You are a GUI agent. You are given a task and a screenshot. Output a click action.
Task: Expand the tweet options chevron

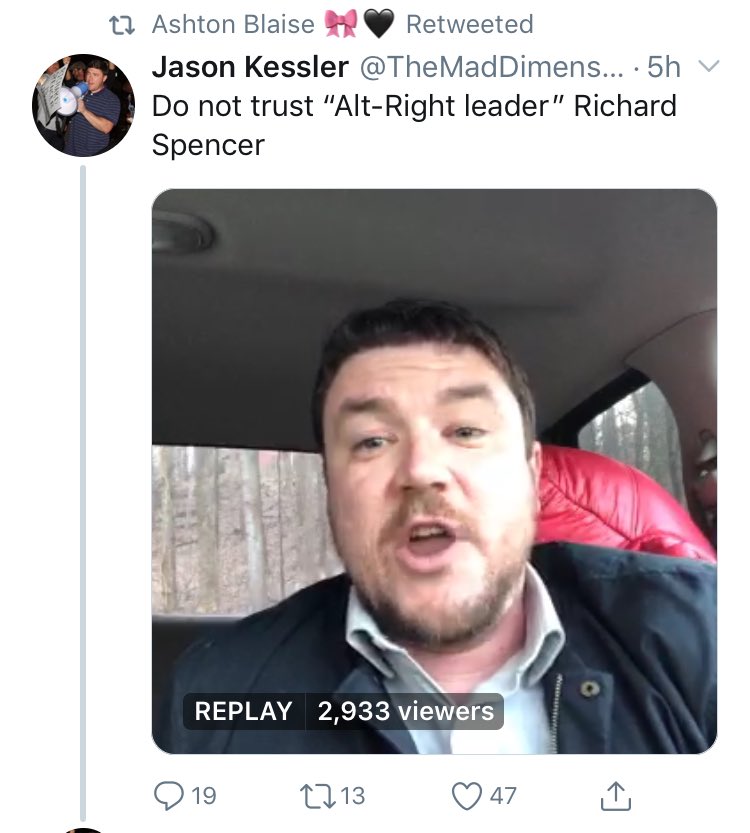coord(709,66)
